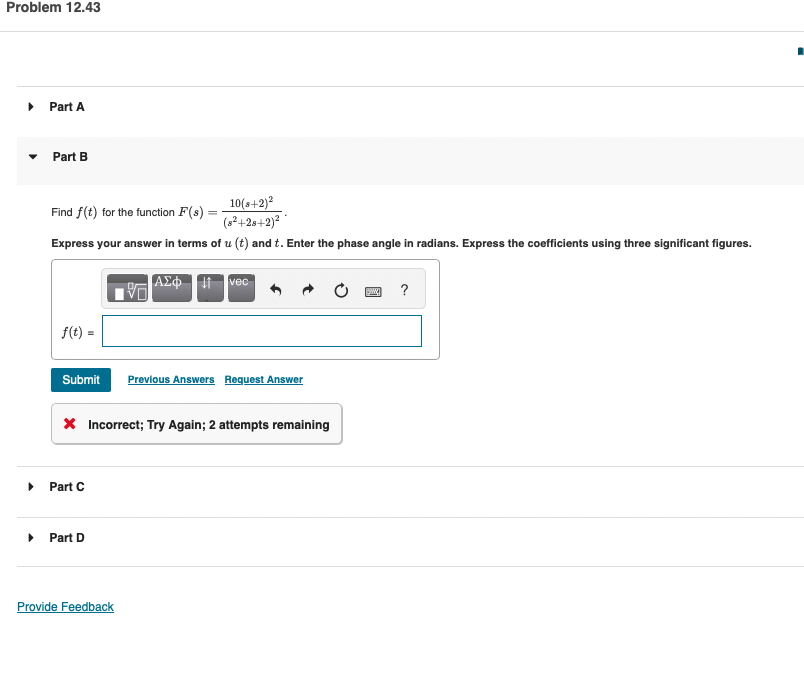The width and height of the screenshot is (804, 688).
Task: Open the subscript/superscript arrows button
Action: coord(210,288)
